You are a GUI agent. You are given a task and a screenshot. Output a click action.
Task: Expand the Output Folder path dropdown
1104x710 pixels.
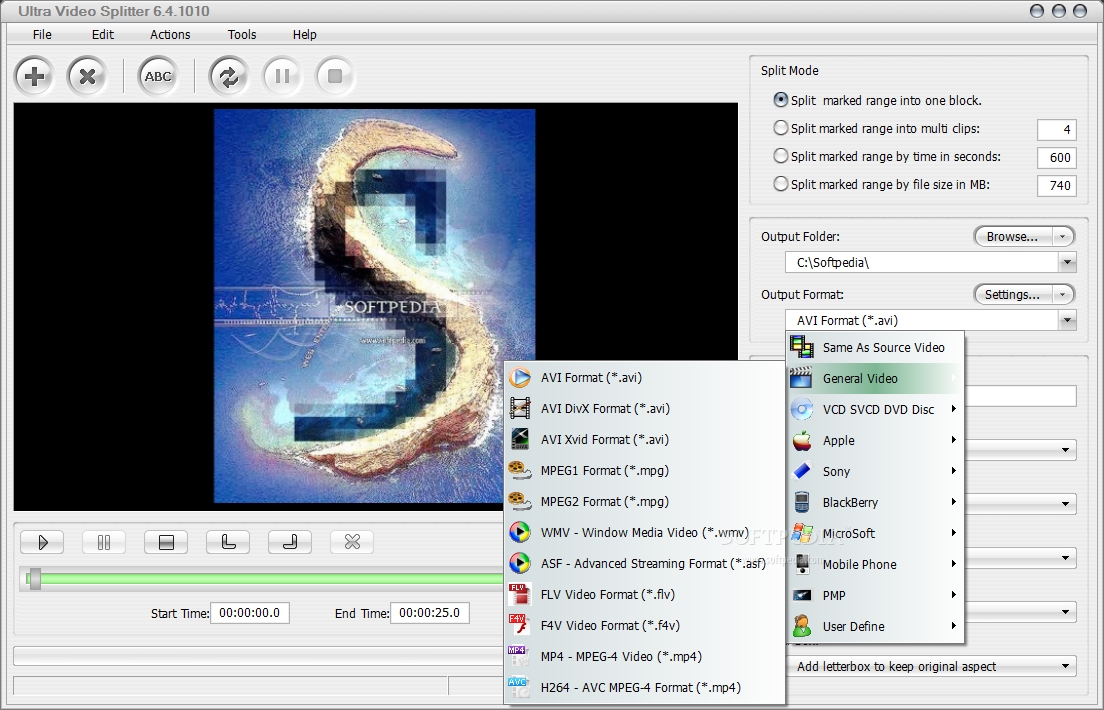(1067, 263)
